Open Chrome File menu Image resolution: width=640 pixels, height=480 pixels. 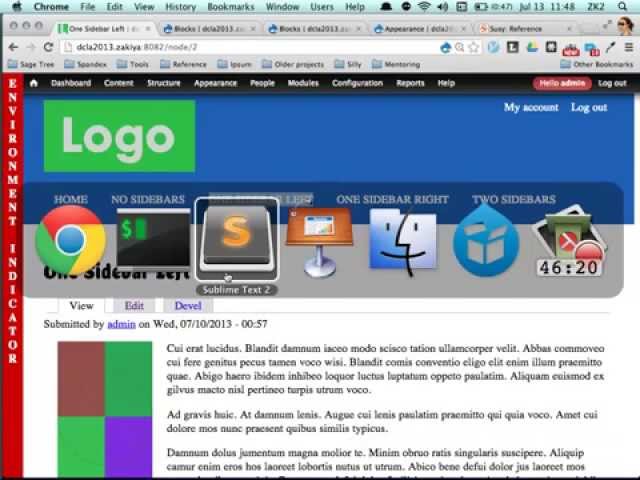click(x=87, y=7)
